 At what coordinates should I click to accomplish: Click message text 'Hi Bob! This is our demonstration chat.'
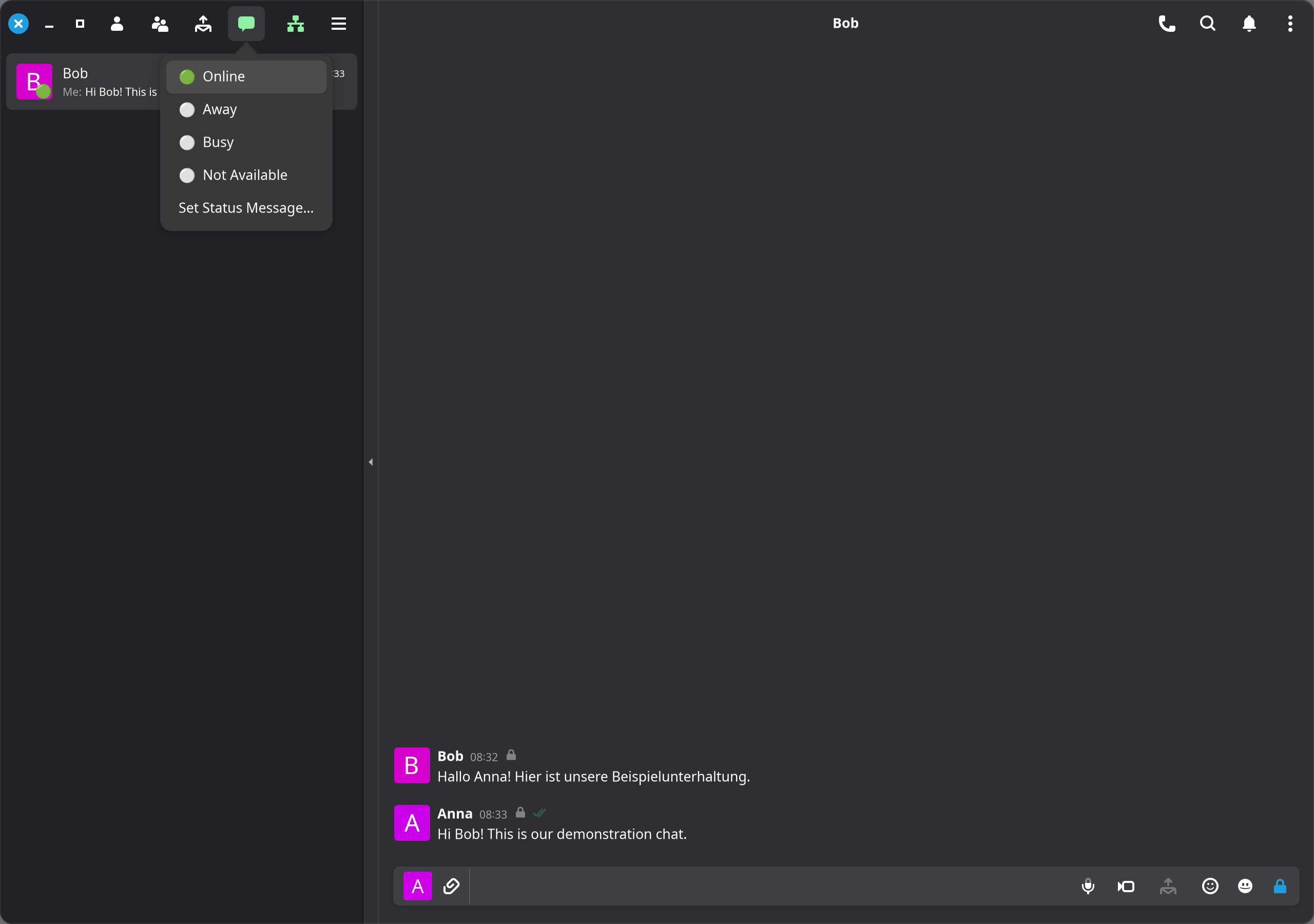pos(562,834)
